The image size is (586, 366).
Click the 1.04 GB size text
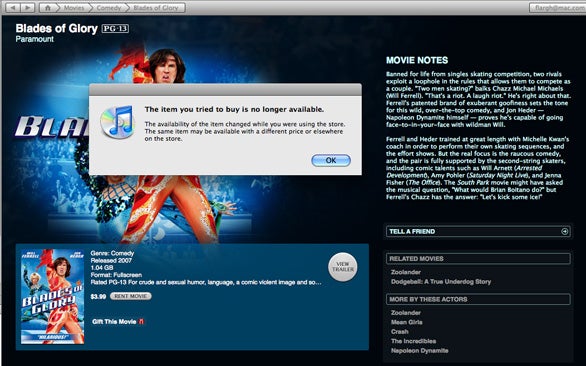coord(102,268)
